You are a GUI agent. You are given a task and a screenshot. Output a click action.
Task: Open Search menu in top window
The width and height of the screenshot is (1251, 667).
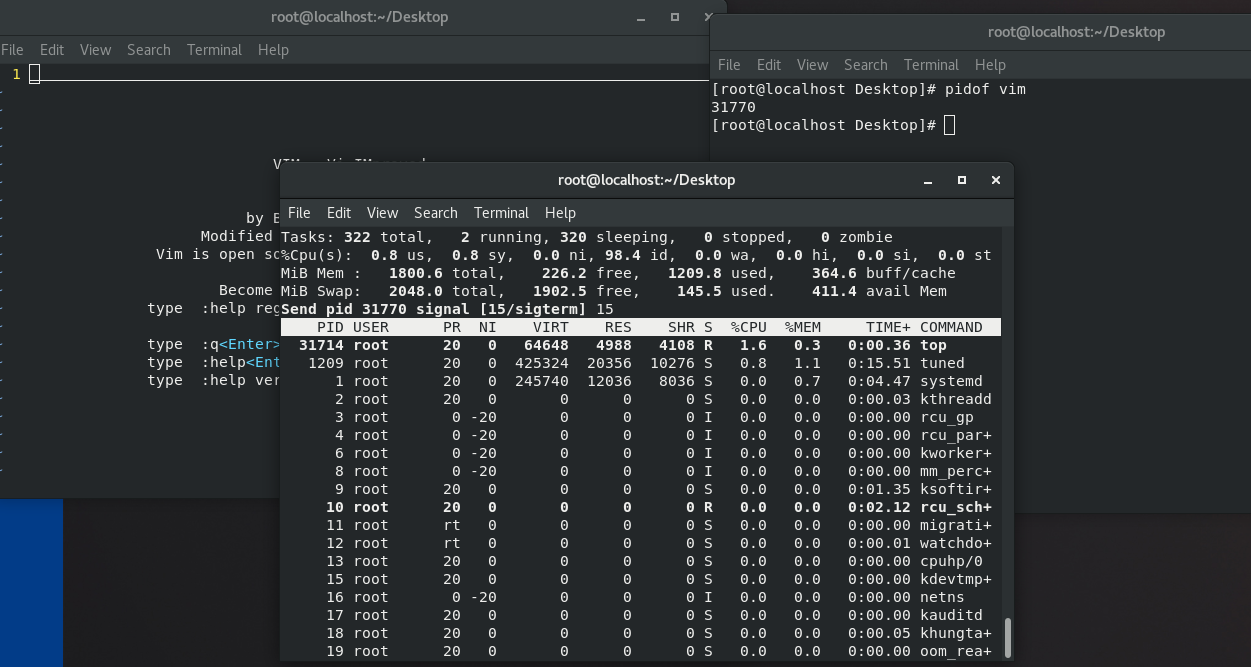coord(436,213)
